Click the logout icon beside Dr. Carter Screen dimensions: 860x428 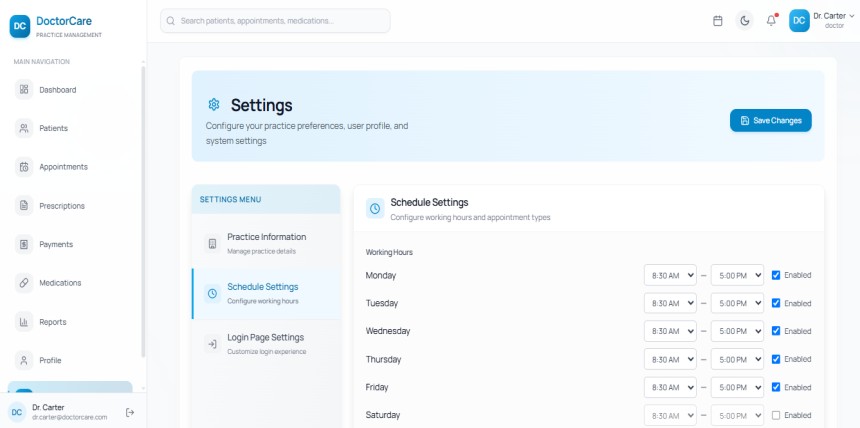pyautogui.click(x=130, y=412)
